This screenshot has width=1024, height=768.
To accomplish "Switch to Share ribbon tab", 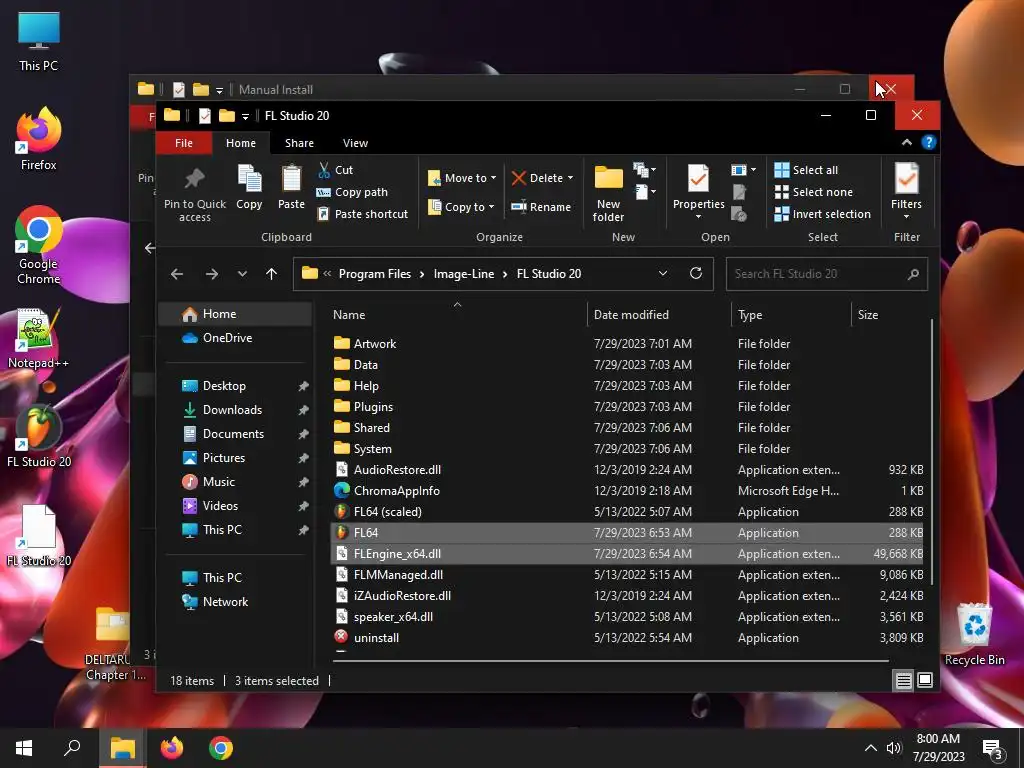I will [x=299, y=143].
